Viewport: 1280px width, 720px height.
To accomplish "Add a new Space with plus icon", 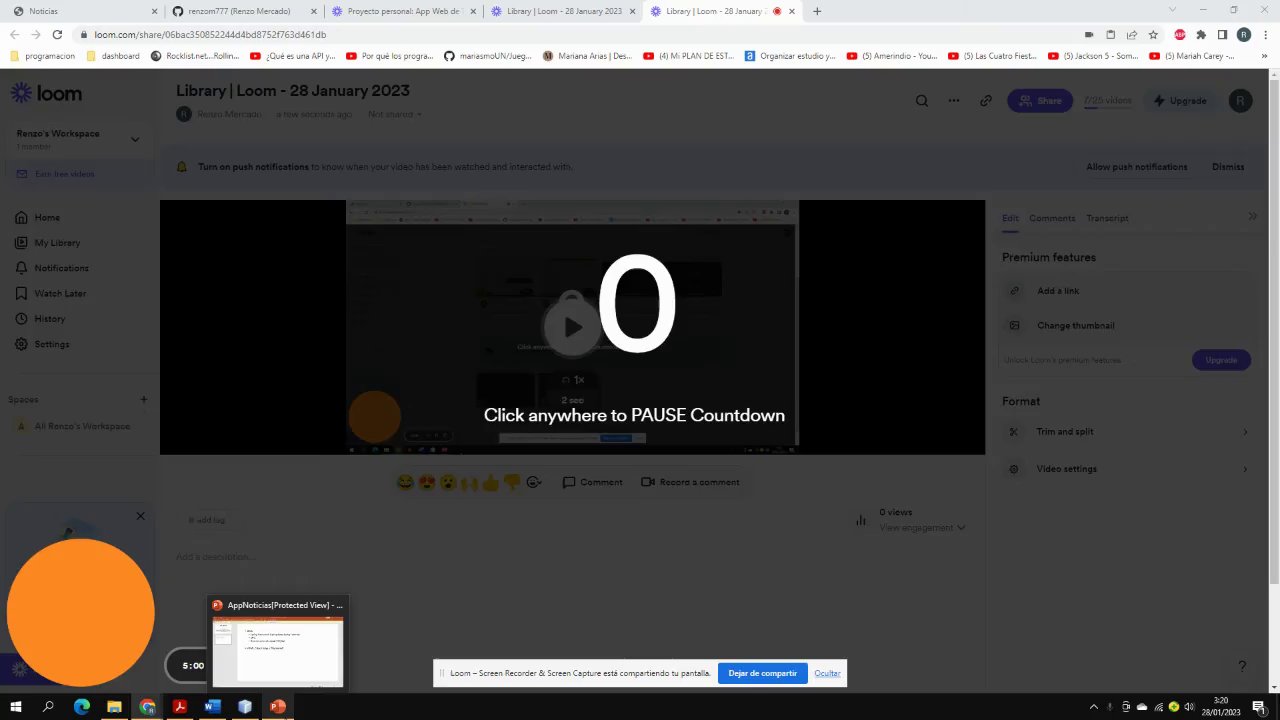I will point(143,399).
